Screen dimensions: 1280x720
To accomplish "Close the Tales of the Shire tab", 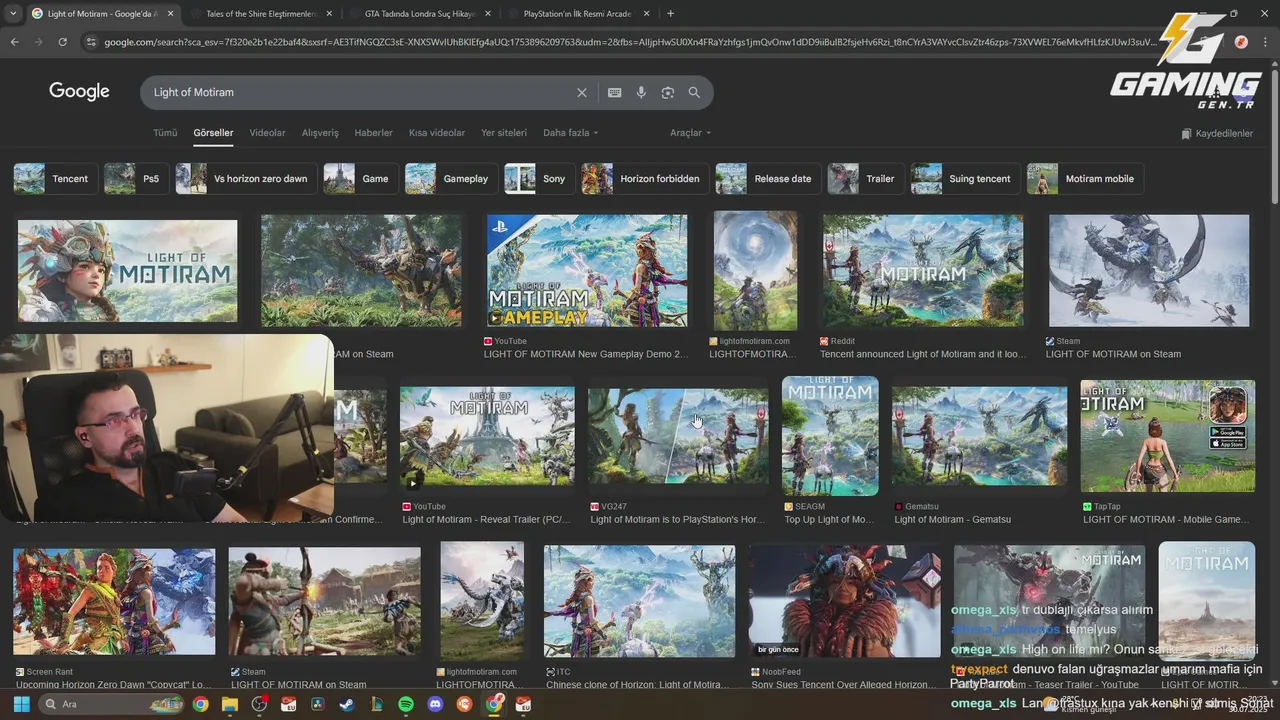I will point(328,14).
